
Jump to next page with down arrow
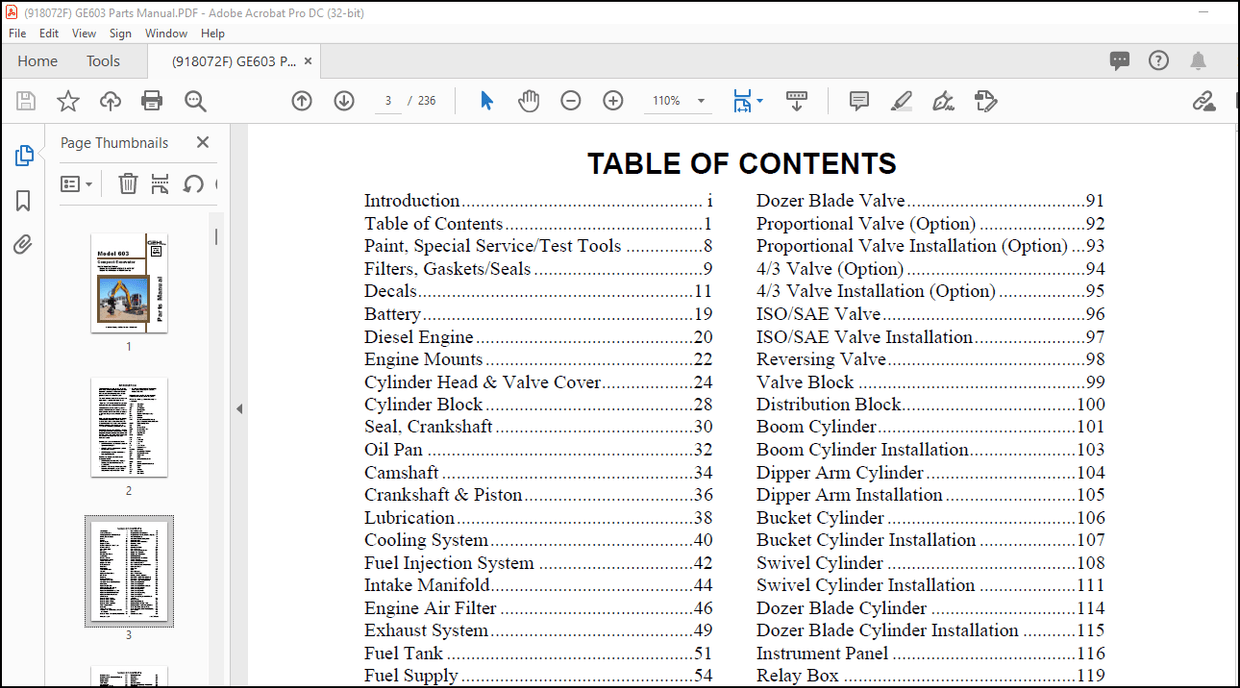coord(343,100)
